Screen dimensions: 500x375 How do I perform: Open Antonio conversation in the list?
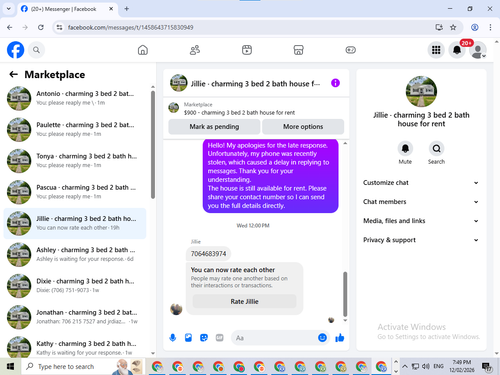coord(75,98)
